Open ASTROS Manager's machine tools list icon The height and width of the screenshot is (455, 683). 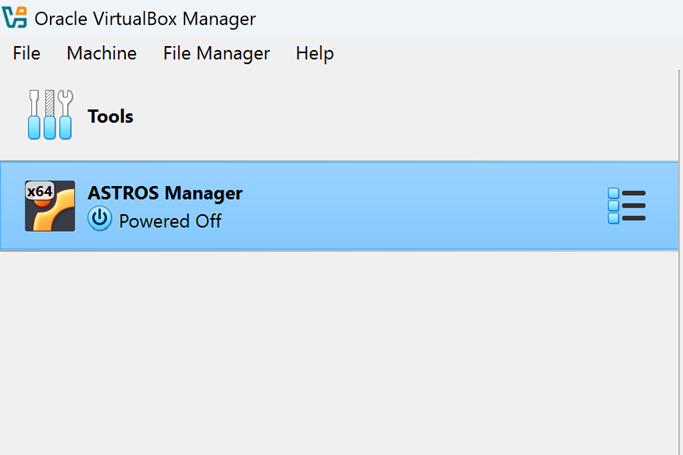coord(626,206)
